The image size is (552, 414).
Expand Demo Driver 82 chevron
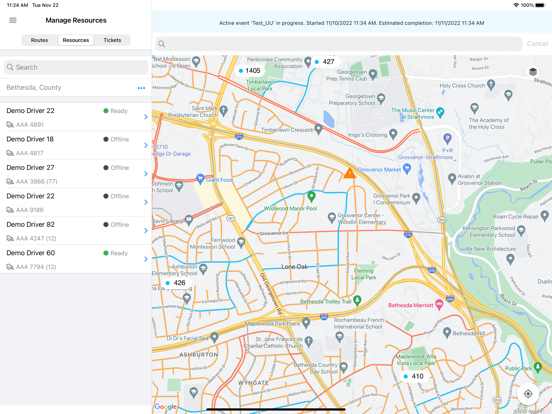click(146, 231)
